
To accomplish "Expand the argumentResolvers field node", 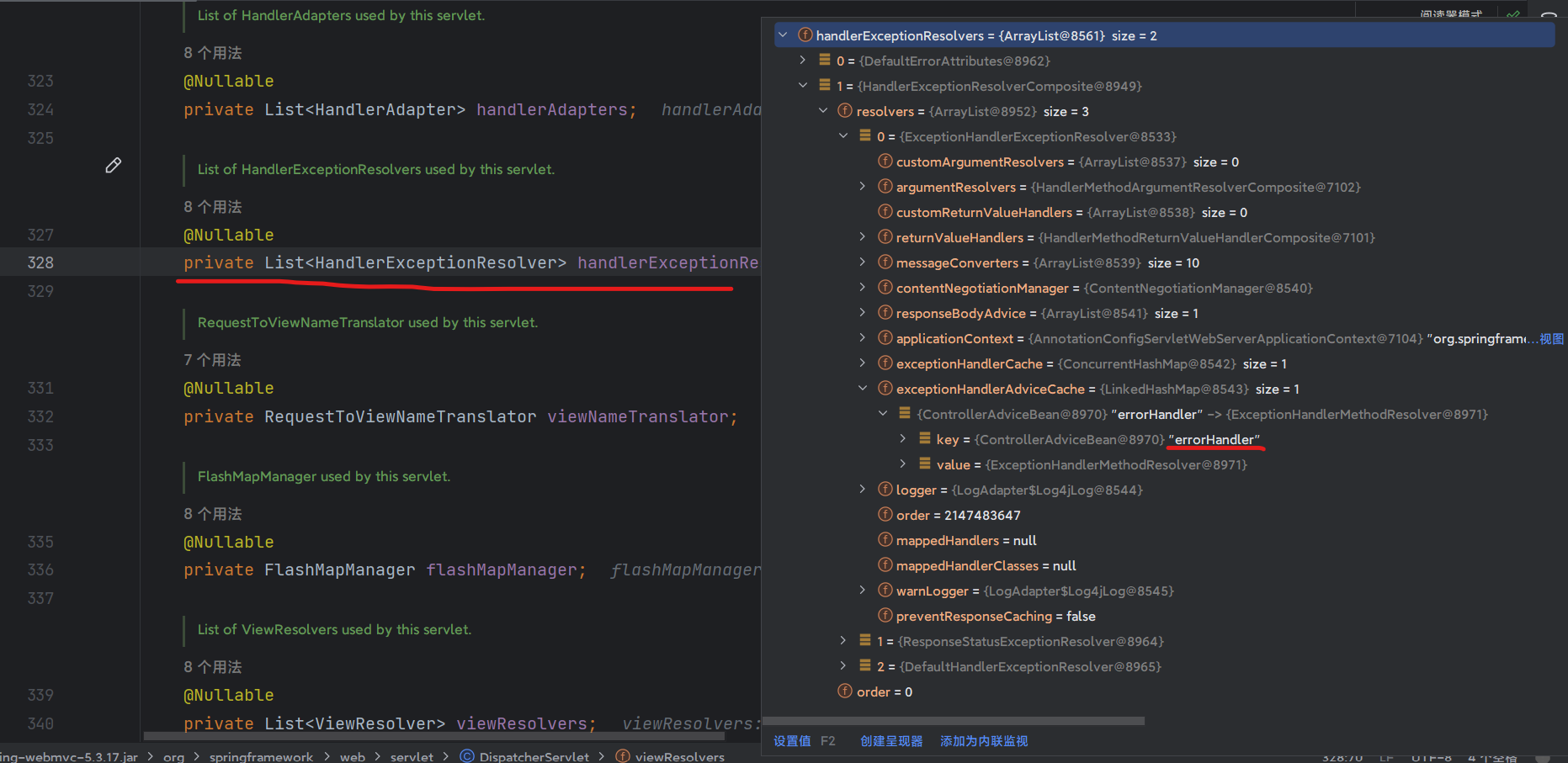I will point(862,187).
